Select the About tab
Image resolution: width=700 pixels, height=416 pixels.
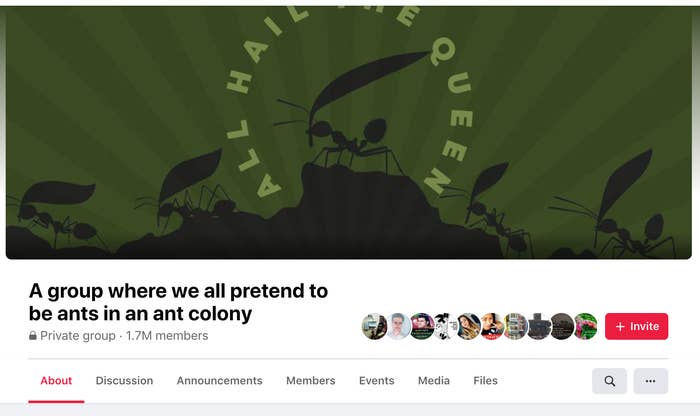tap(56, 381)
